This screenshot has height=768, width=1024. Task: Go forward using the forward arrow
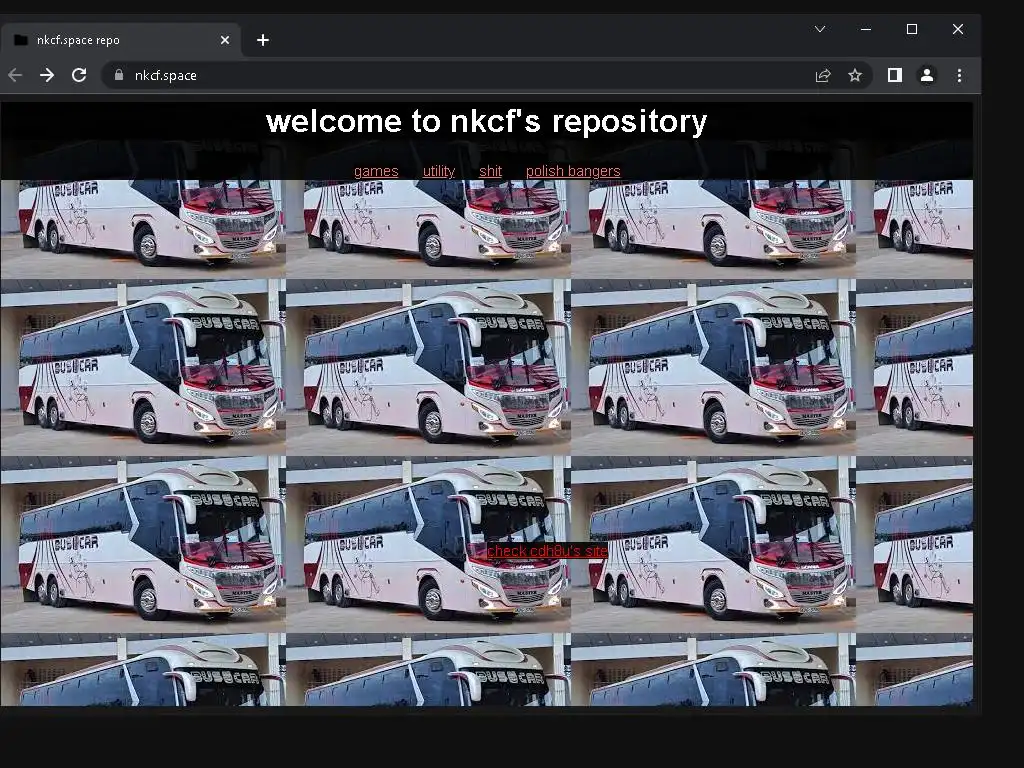click(x=47, y=76)
